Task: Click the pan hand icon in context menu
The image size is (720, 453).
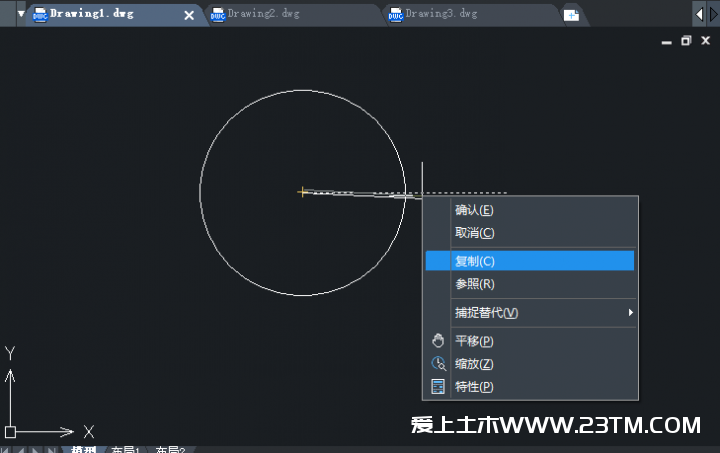Action: click(437, 341)
